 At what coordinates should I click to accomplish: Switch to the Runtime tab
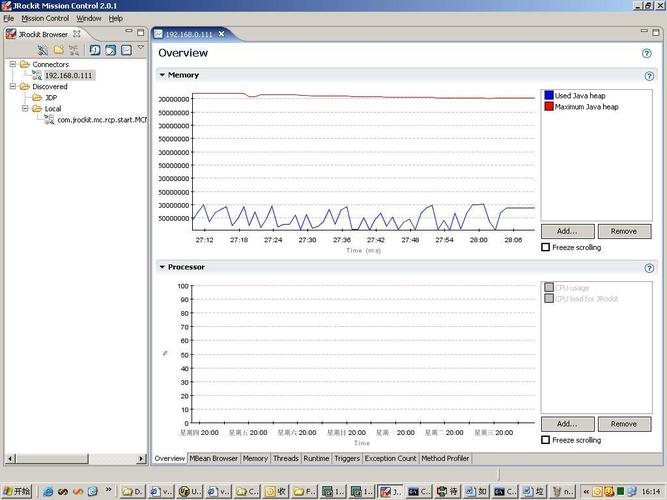coord(316,458)
